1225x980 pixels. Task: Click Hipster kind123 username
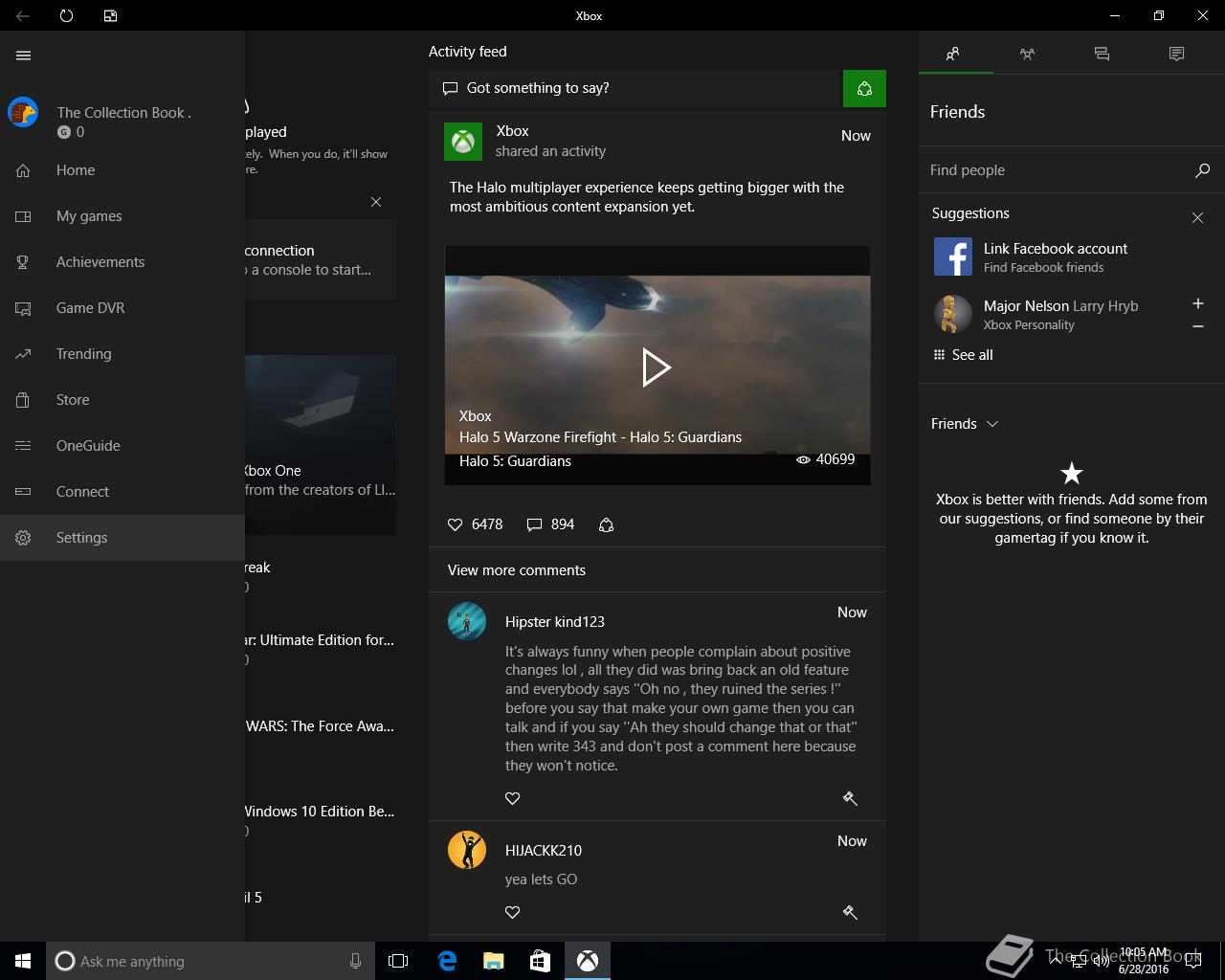(x=555, y=622)
